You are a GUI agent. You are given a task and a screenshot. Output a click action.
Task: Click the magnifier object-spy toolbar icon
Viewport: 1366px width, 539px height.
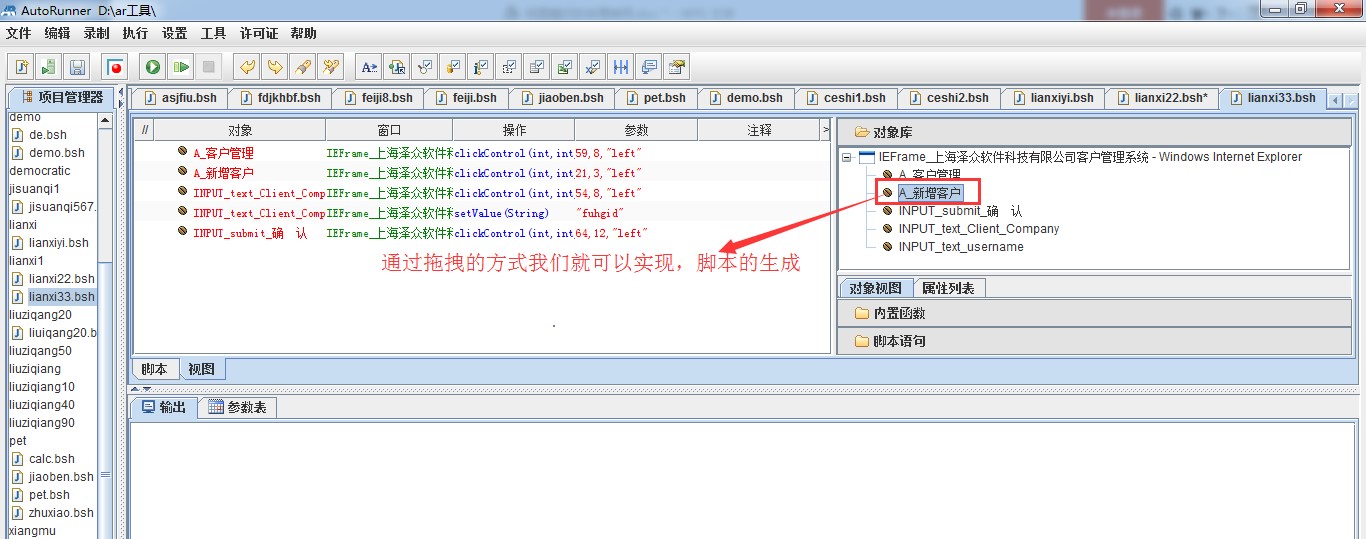click(x=397, y=67)
